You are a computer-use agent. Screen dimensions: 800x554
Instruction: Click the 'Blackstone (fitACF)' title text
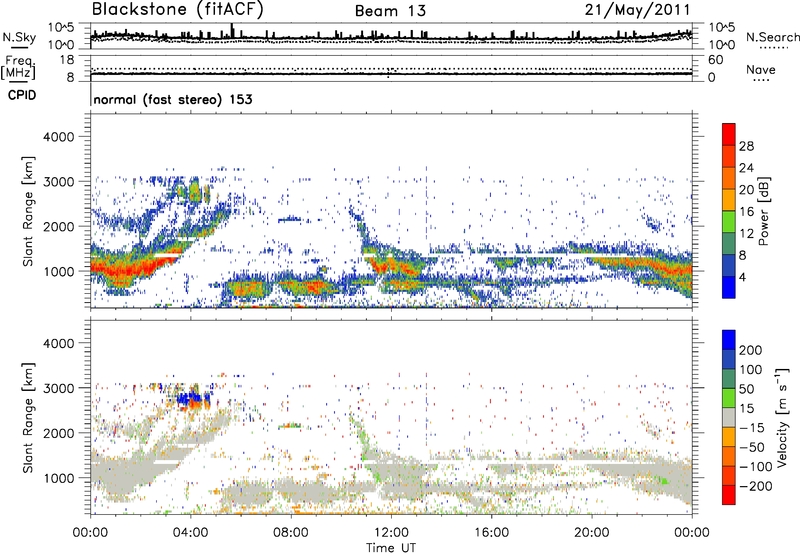[x=177, y=10]
